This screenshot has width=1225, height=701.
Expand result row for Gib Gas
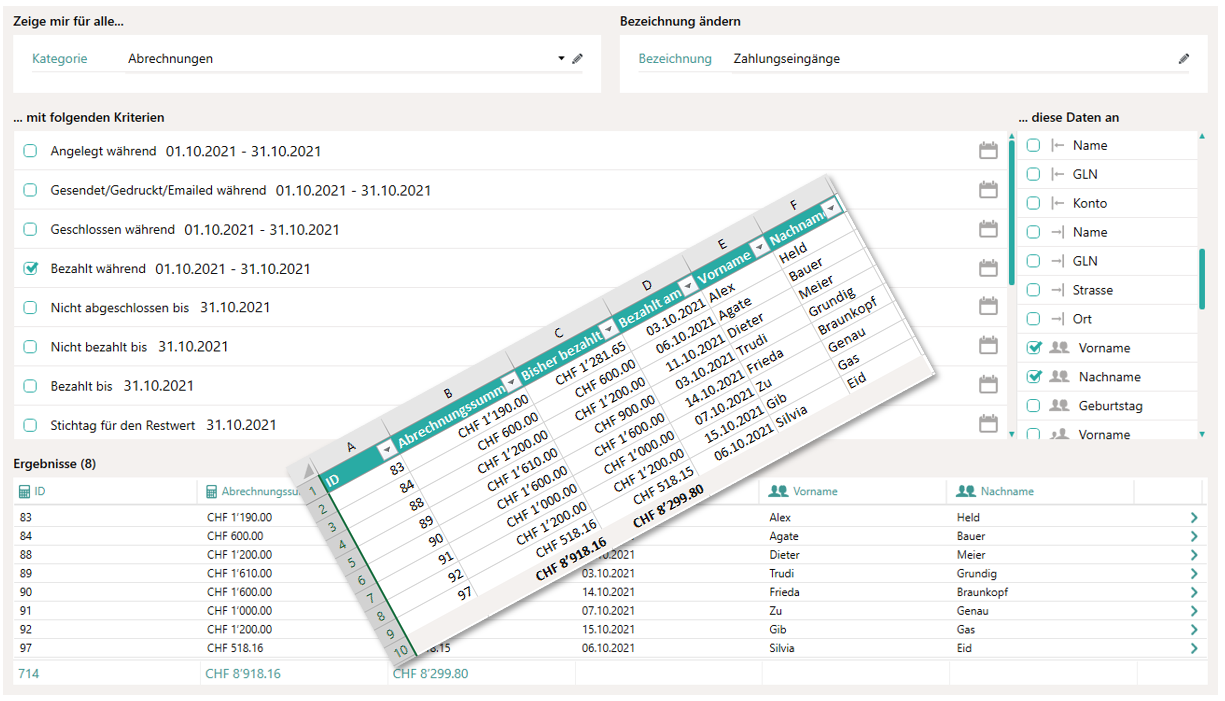click(1194, 630)
